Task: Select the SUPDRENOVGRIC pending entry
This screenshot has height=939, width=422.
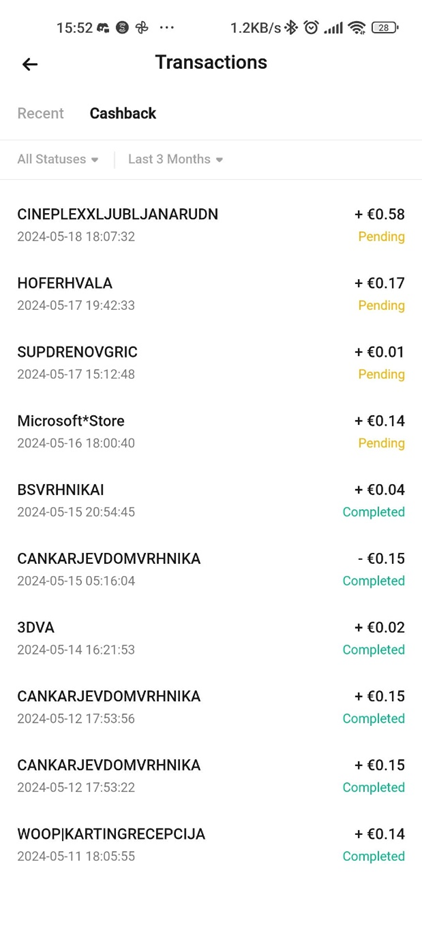Action: click(211, 363)
